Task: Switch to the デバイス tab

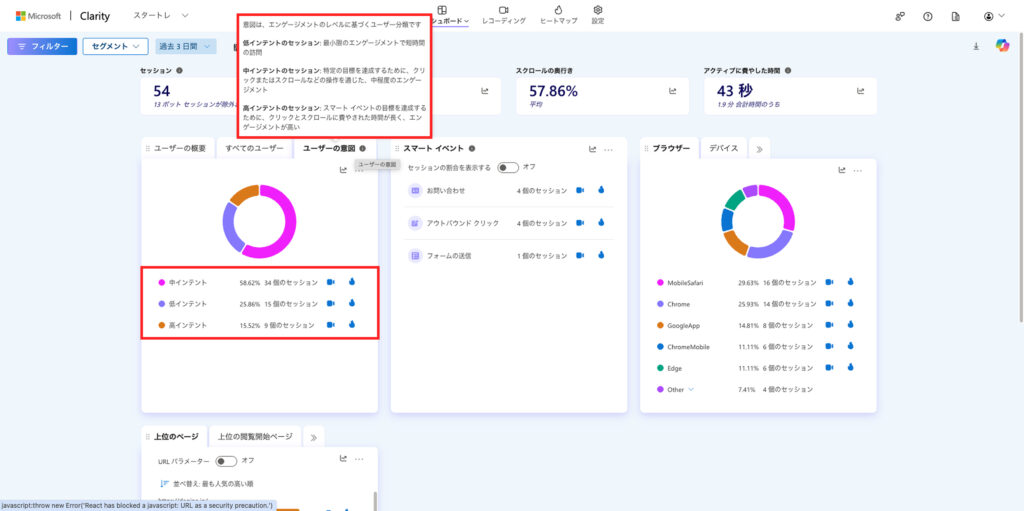Action: tap(723, 148)
